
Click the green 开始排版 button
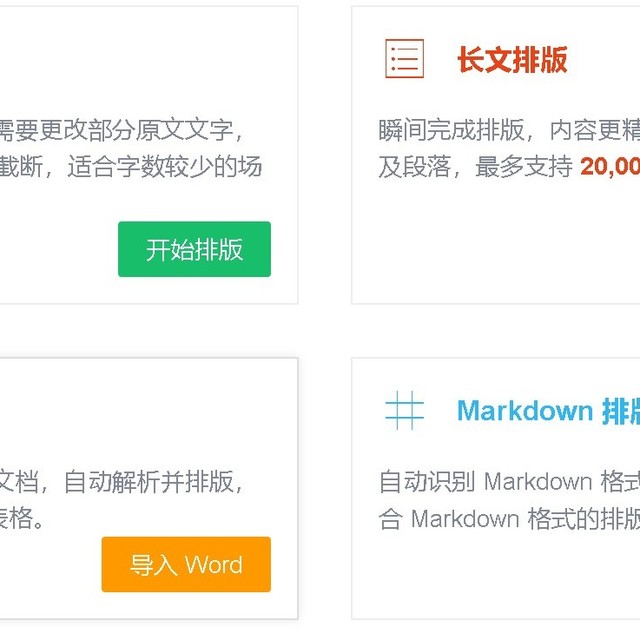194,249
